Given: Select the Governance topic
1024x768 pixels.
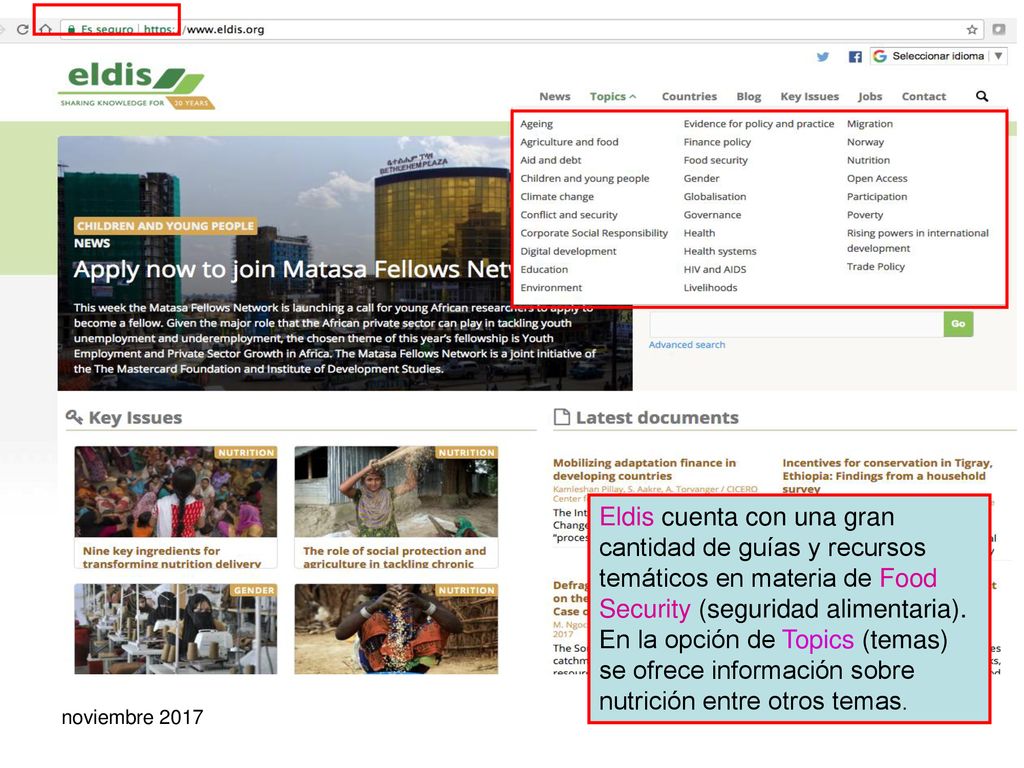Looking at the screenshot, I should point(712,216).
